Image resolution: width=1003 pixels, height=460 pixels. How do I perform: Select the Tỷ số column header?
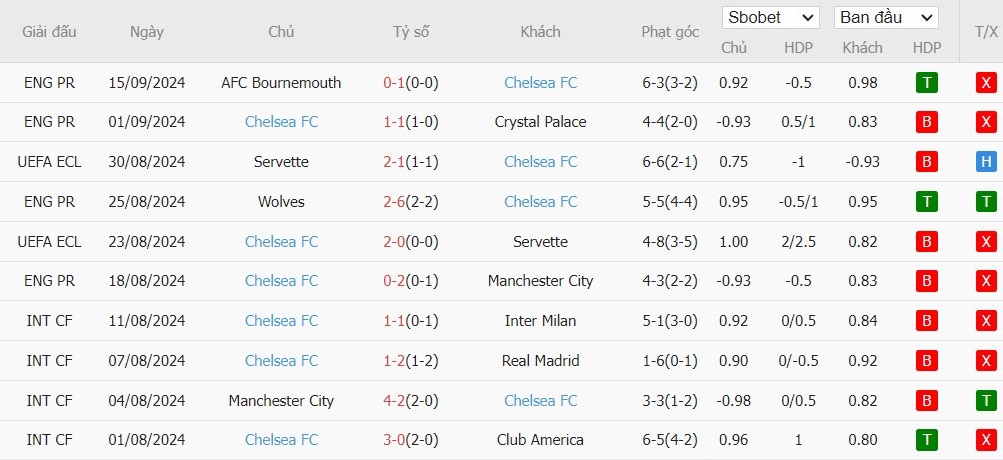[x=411, y=32]
